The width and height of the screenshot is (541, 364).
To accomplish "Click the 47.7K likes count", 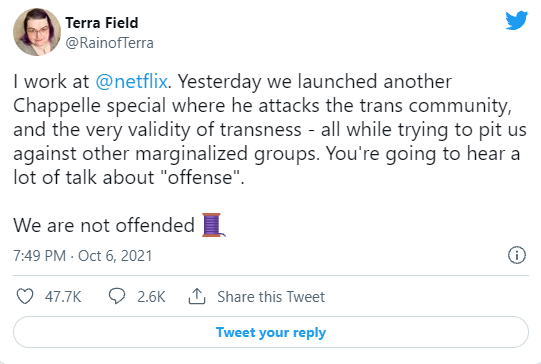I will (x=63, y=297).
